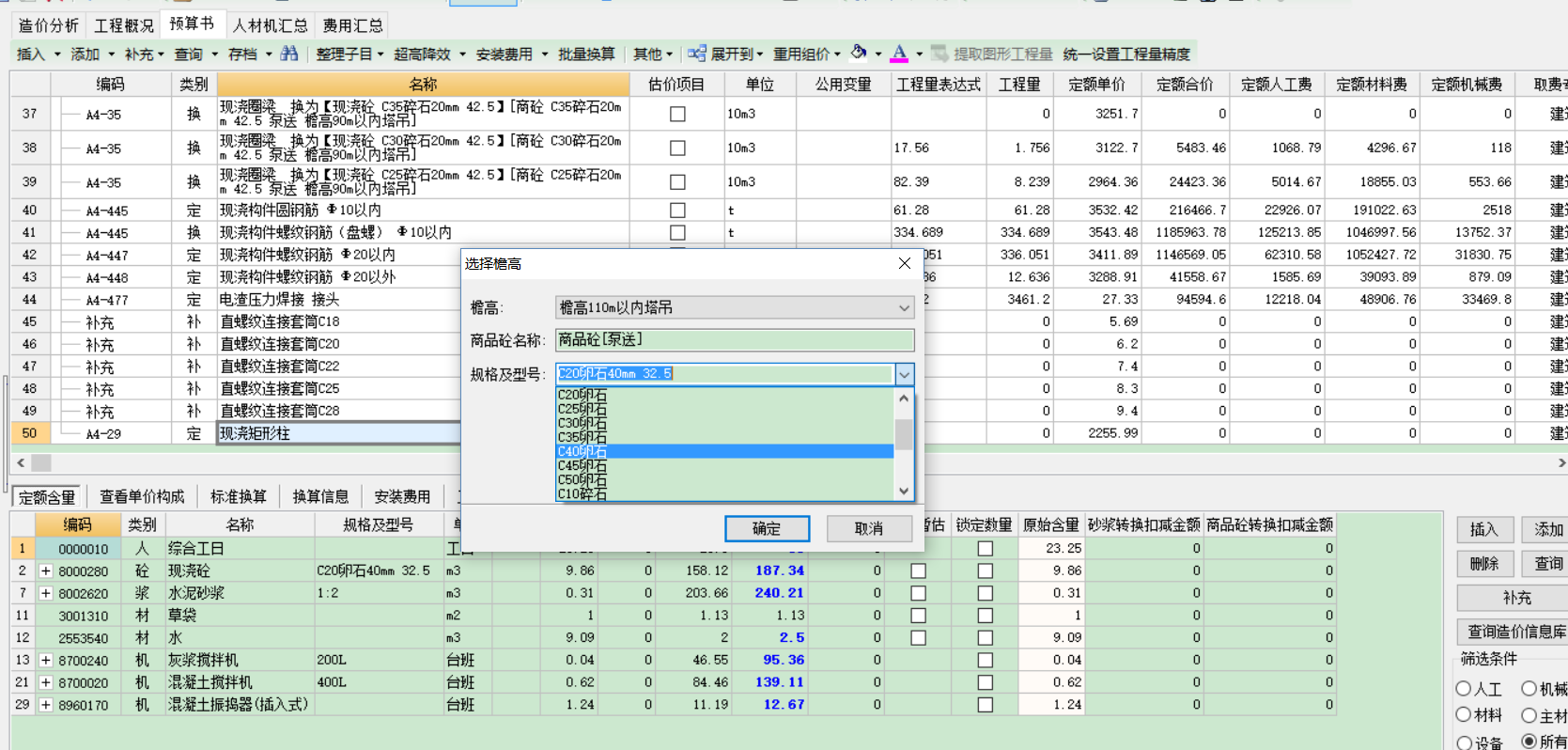Image resolution: width=1568 pixels, height=750 pixels.
Task: Switch to the 人材机汇总 tab
Action: (270, 25)
